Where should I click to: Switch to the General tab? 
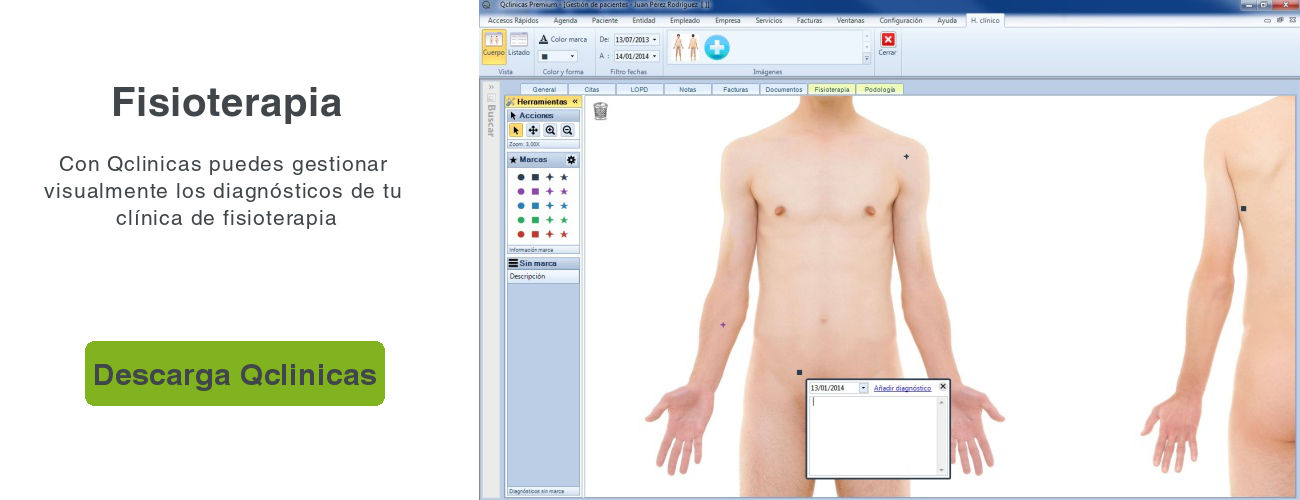pos(544,89)
